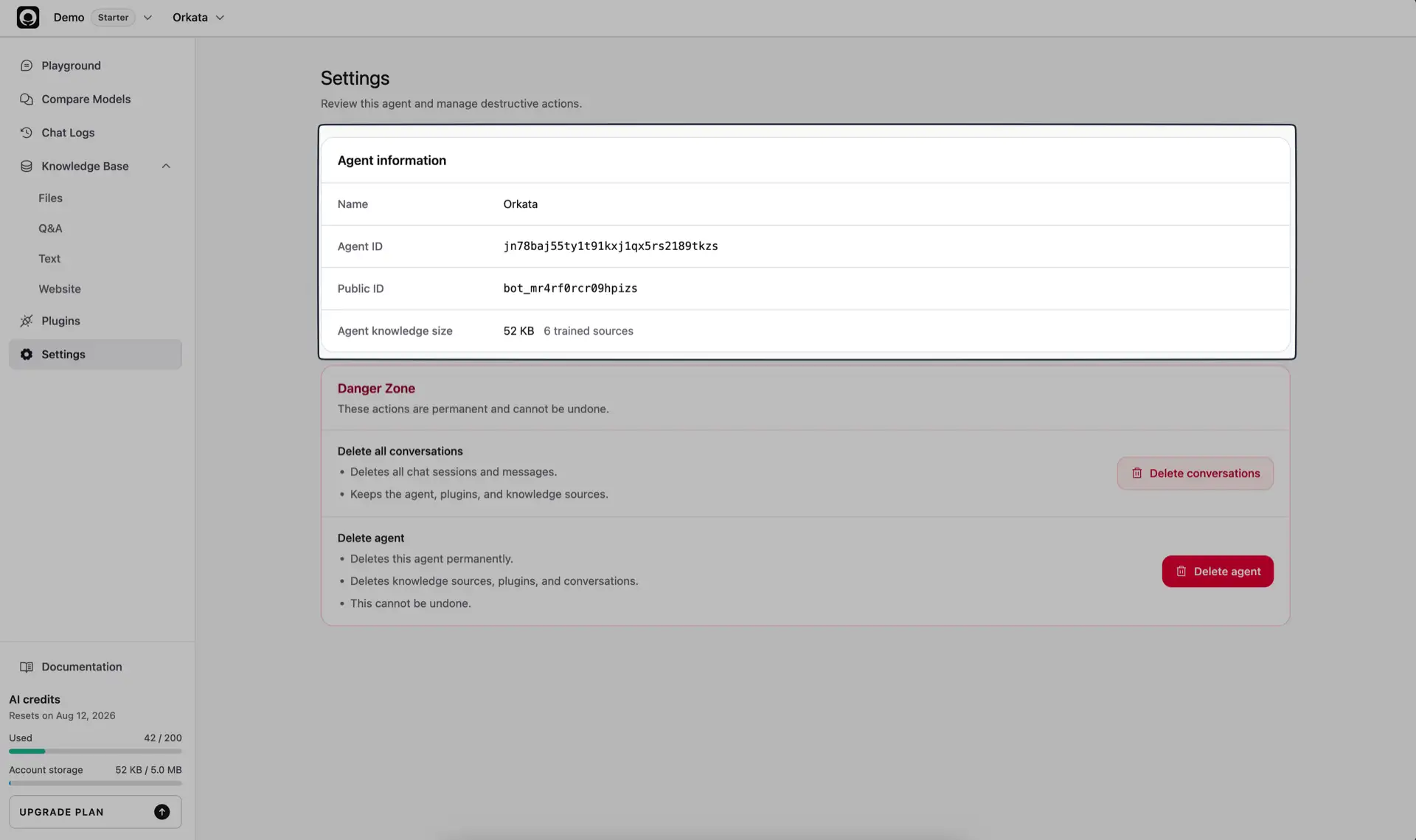
Task: Open the Website knowledge source
Action: pyautogui.click(x=60, y=288)
